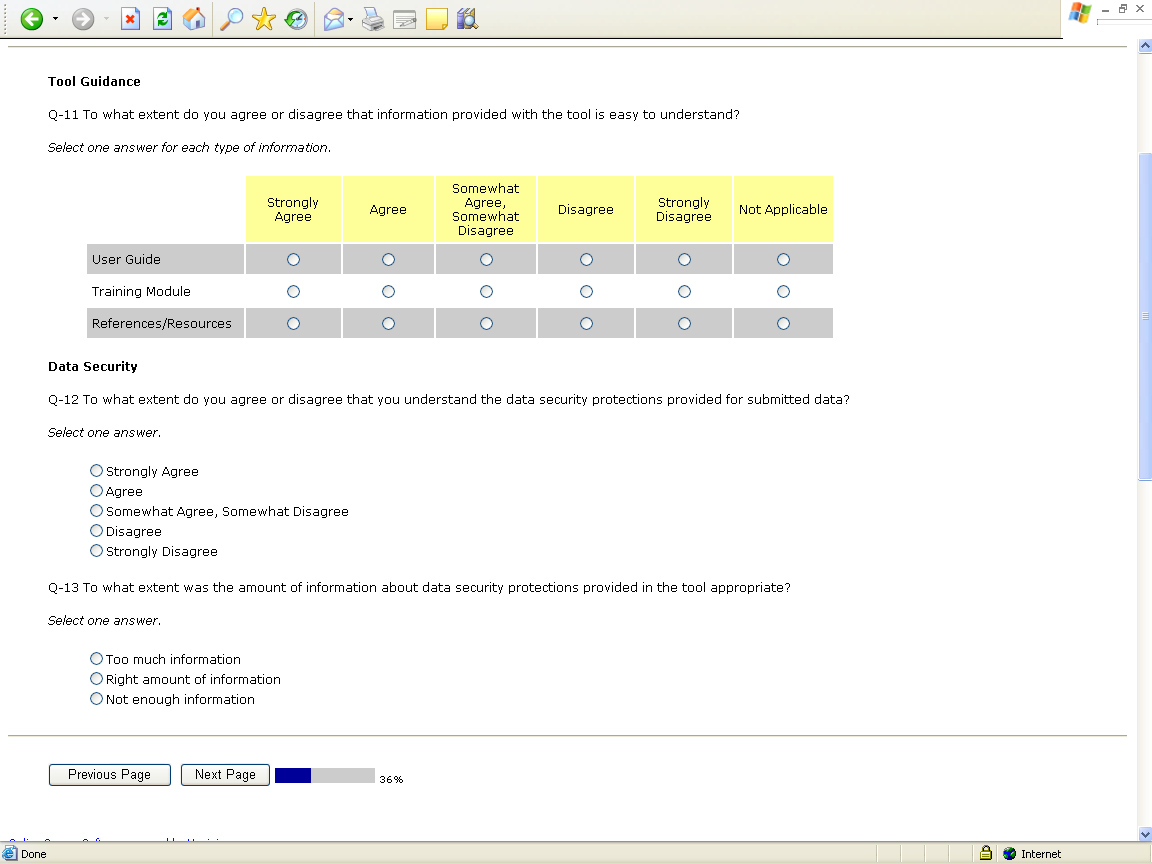Click the Previous Page button

pos(109,775)
